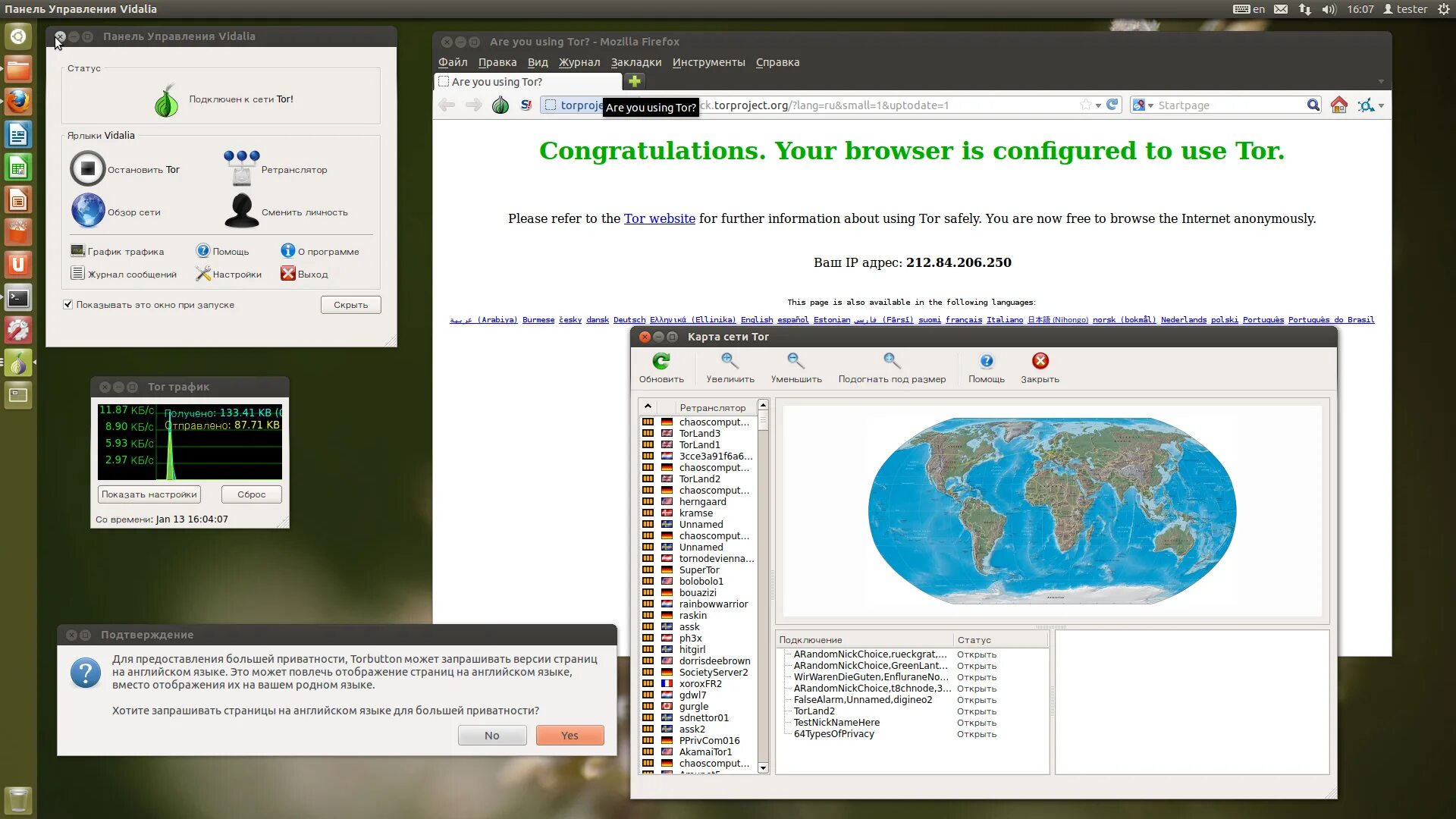
Task: Open the sound volume indicator menu
Action: pyautogui.click(x=1329, y=9)
